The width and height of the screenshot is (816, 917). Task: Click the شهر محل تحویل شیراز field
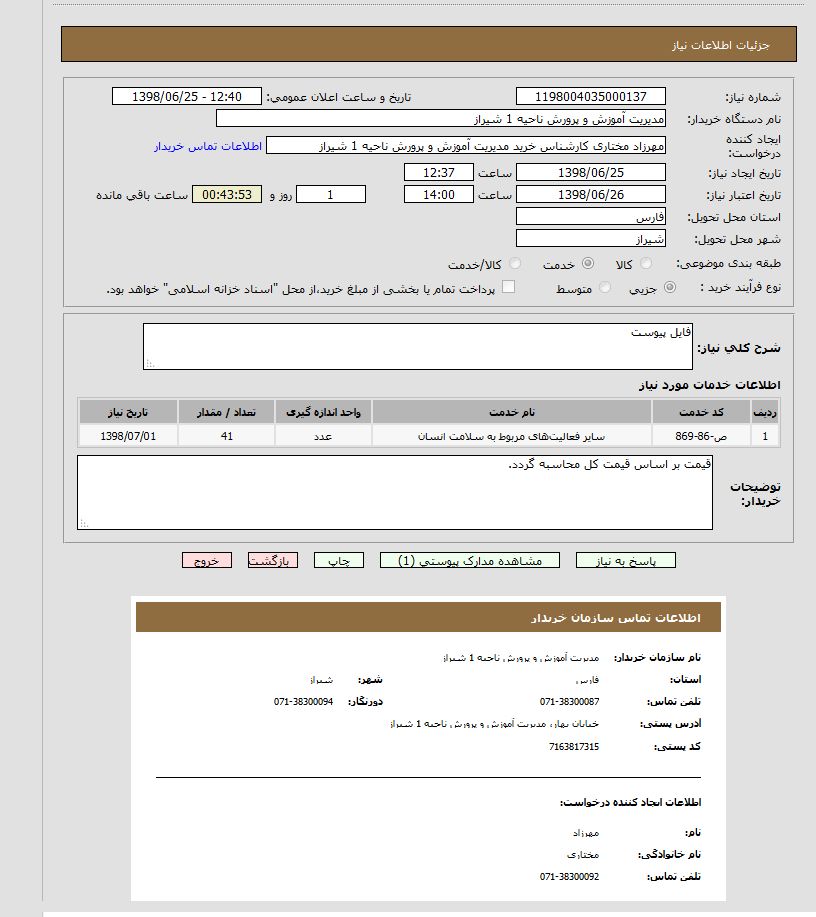(590, 238)
